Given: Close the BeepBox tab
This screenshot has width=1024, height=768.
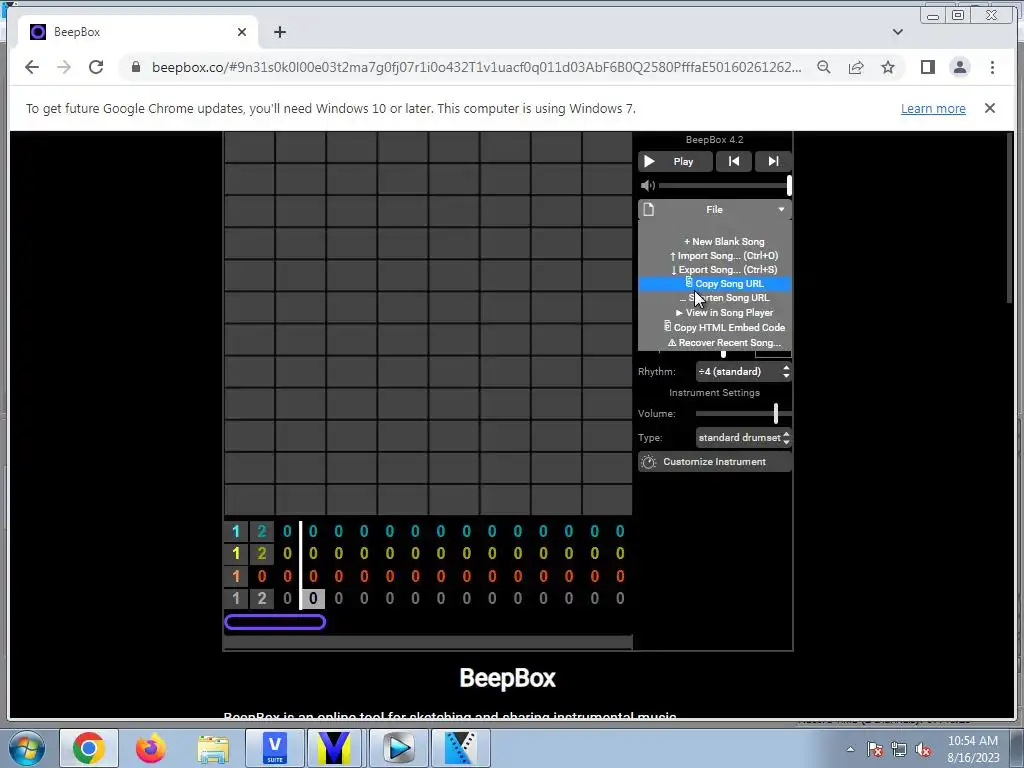Looking at the screenshot, I should tap(242, 32).
